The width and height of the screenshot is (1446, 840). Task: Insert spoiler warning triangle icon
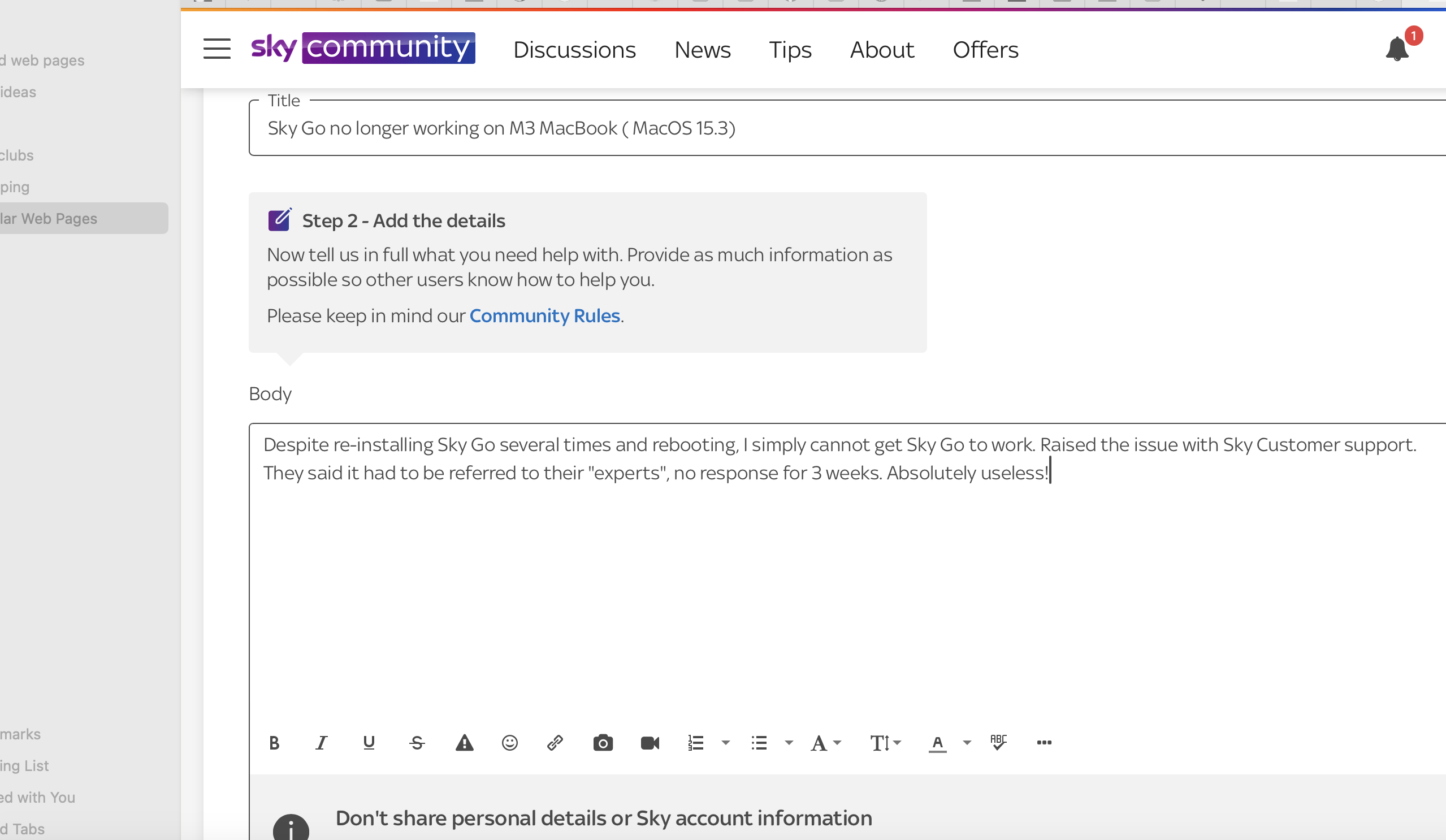point(464,743)
